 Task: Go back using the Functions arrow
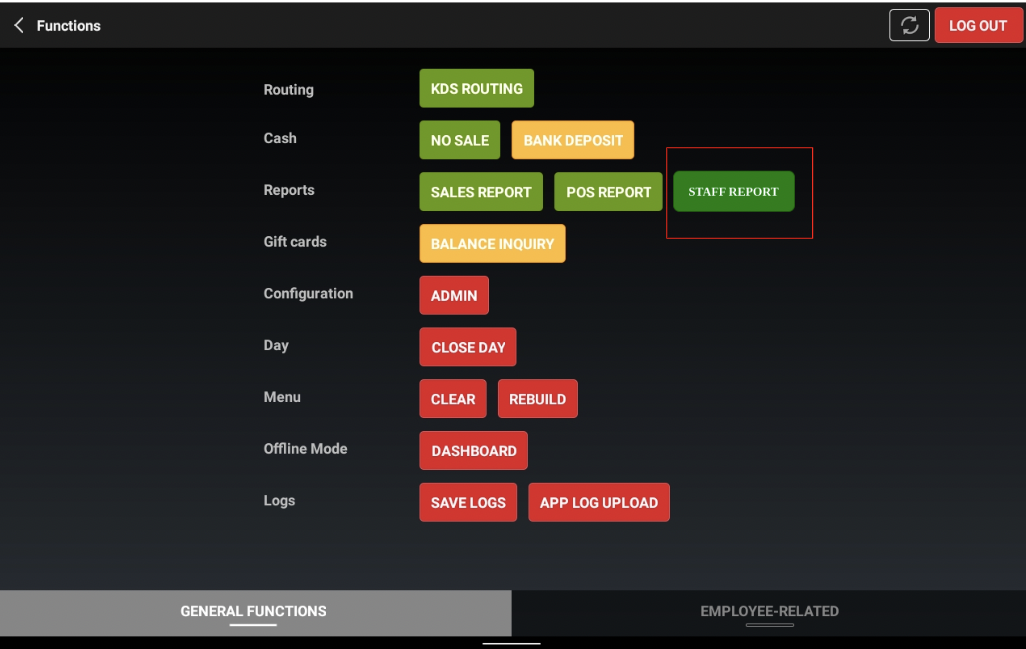(x=19, y=26)
